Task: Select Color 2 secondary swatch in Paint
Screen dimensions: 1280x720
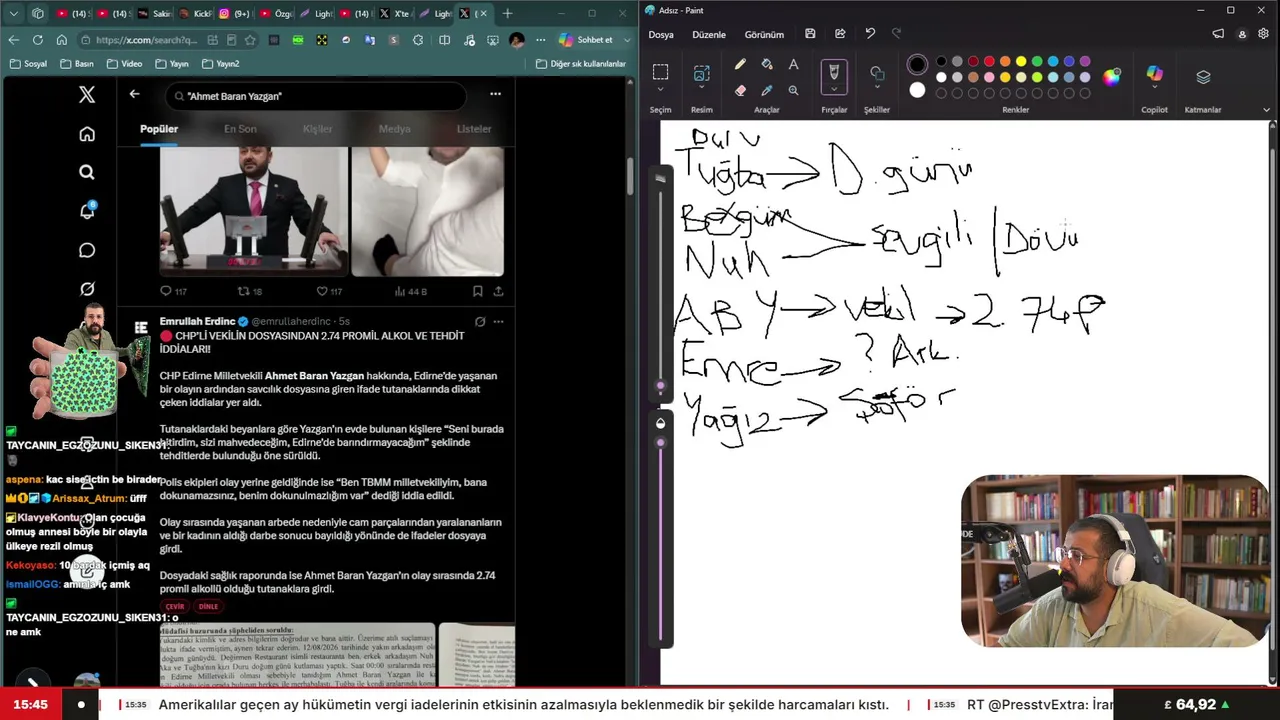Action: click(917, 90)
